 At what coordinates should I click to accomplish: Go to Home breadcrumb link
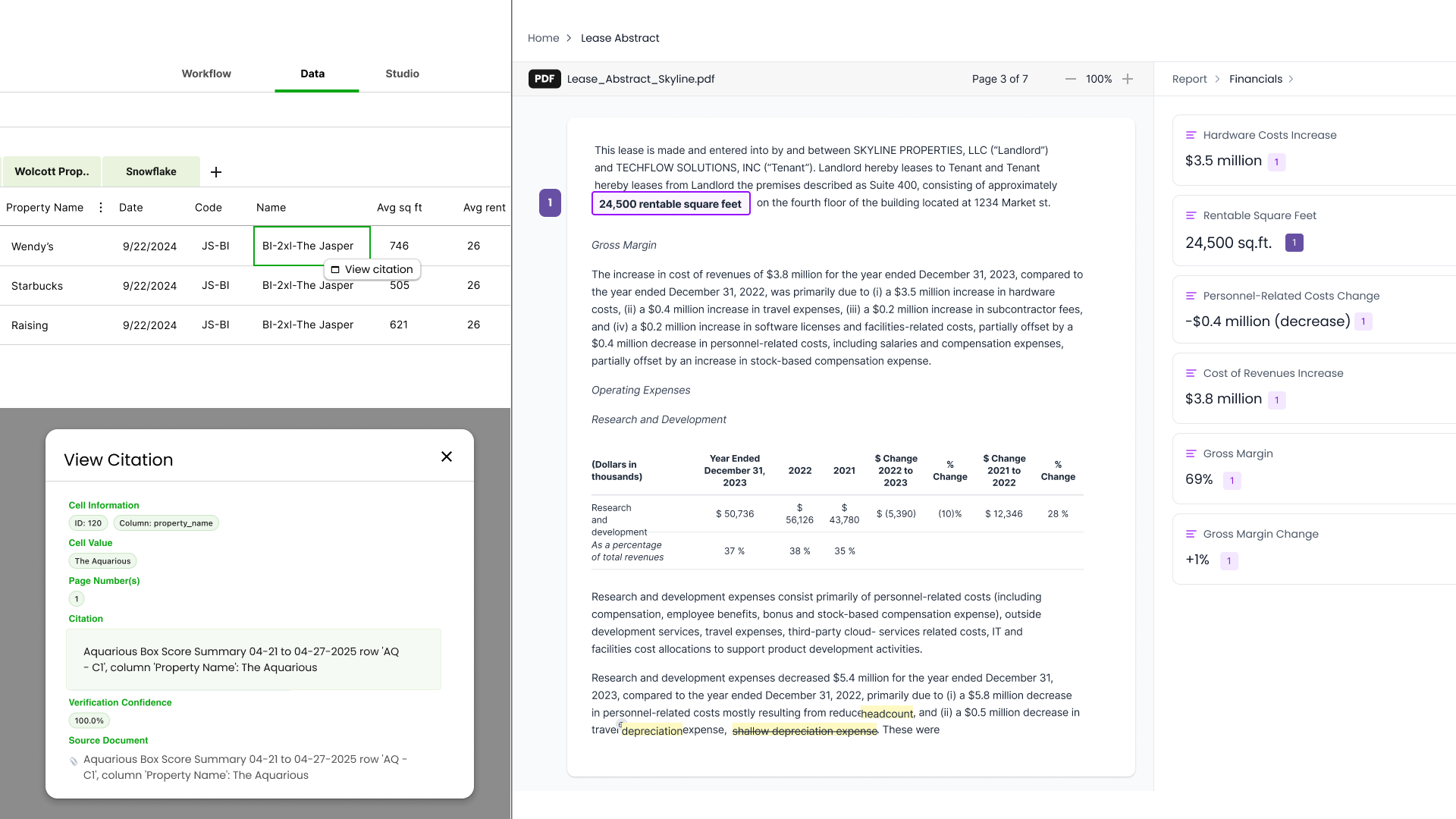point(543,38)
